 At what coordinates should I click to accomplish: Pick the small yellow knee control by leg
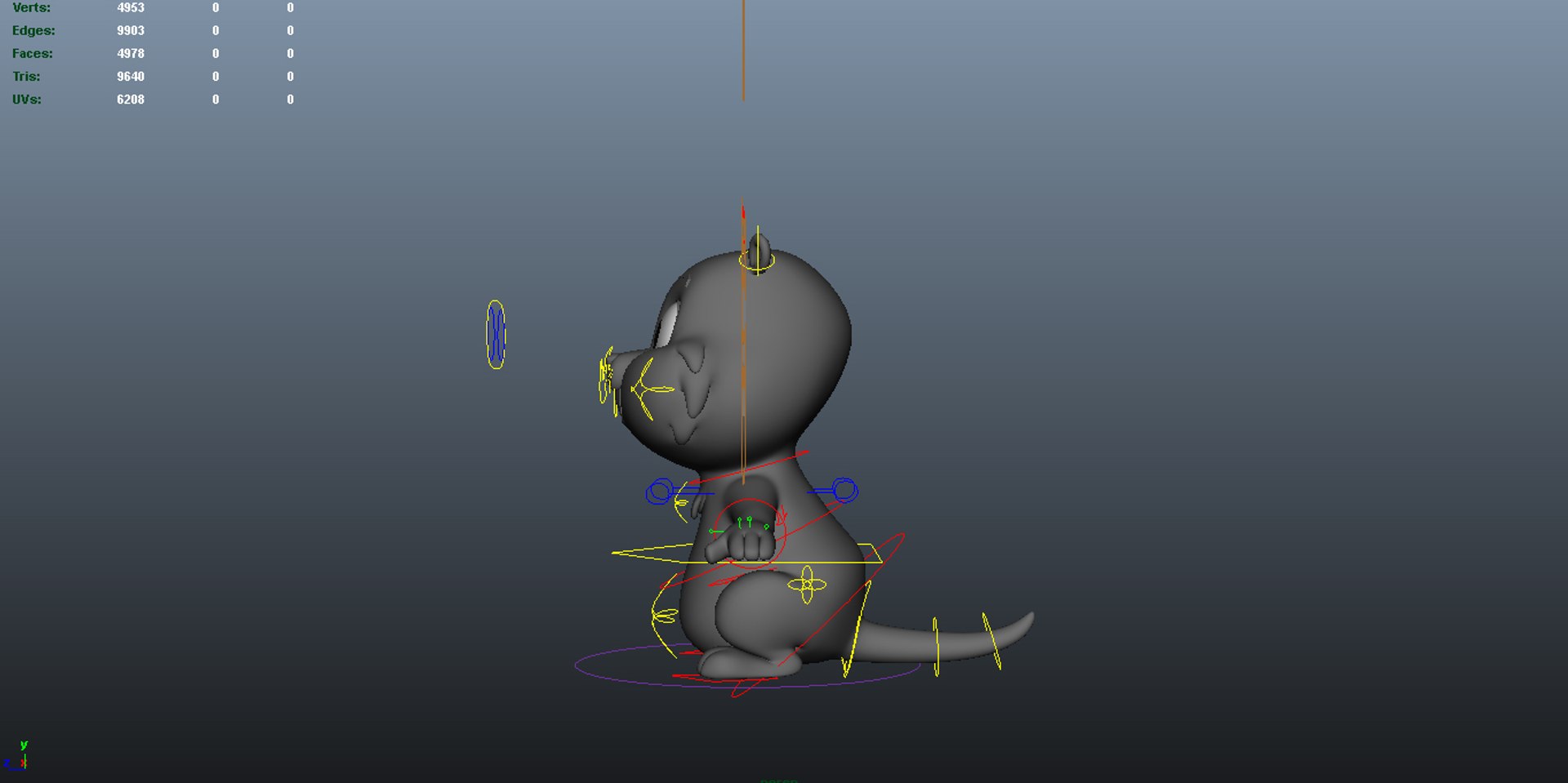666,616
